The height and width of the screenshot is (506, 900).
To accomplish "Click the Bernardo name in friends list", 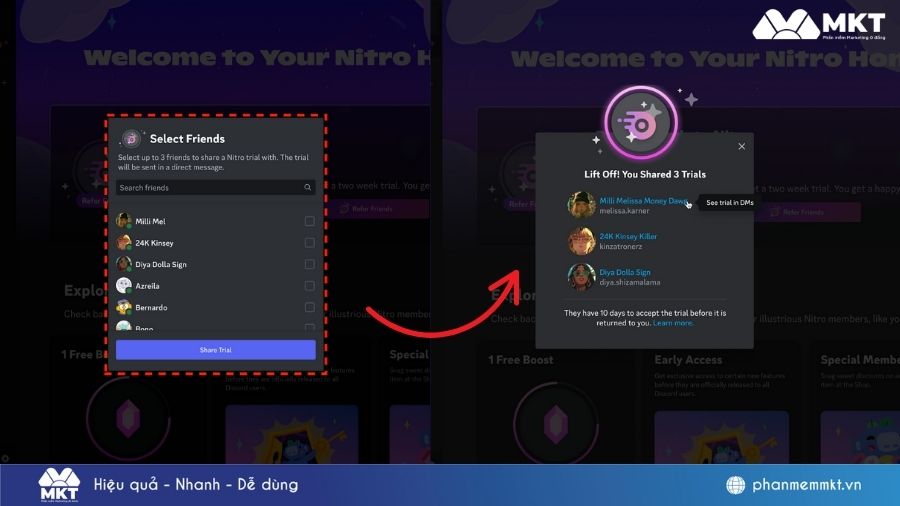I will tap(152, 308).
